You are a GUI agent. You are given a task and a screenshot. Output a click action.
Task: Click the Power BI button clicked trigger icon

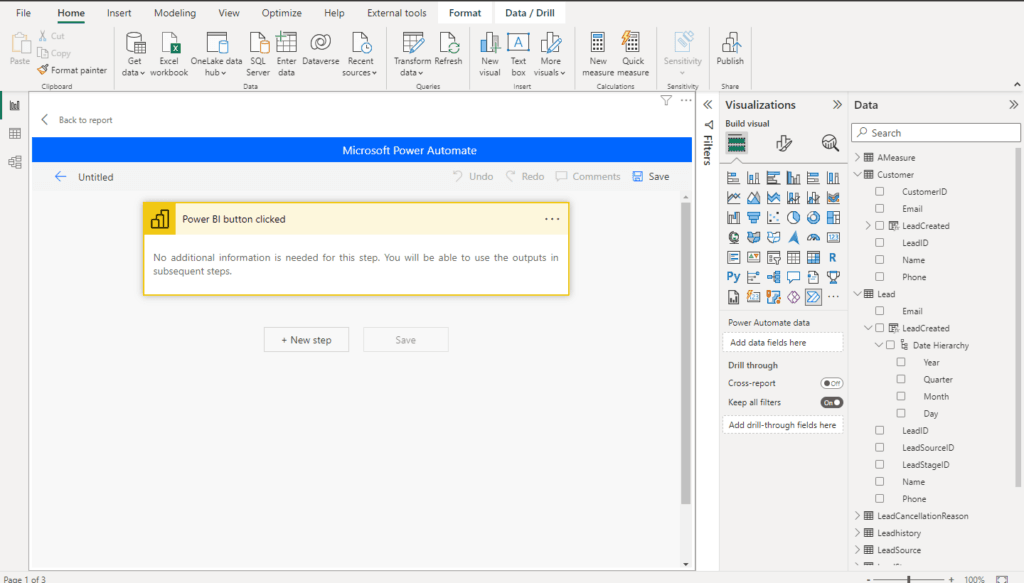pos(159,219)
